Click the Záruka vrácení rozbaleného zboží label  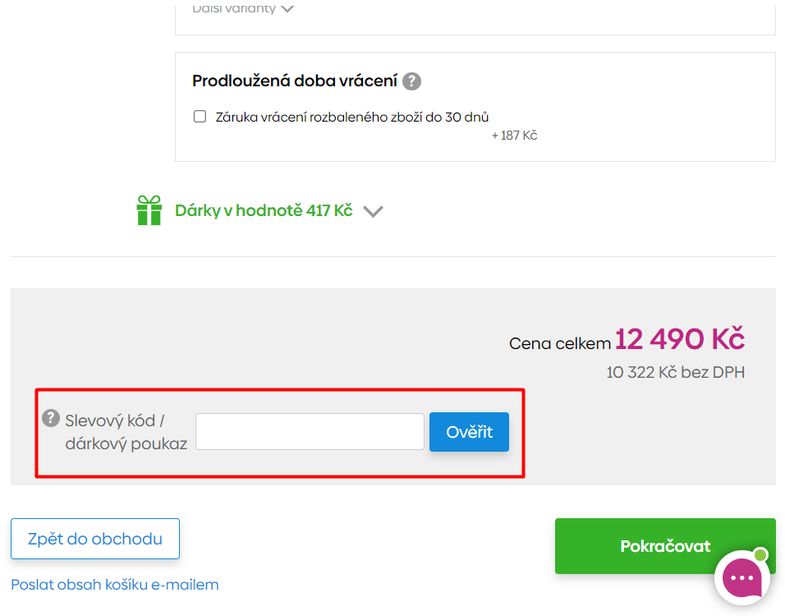pos(352,117)
